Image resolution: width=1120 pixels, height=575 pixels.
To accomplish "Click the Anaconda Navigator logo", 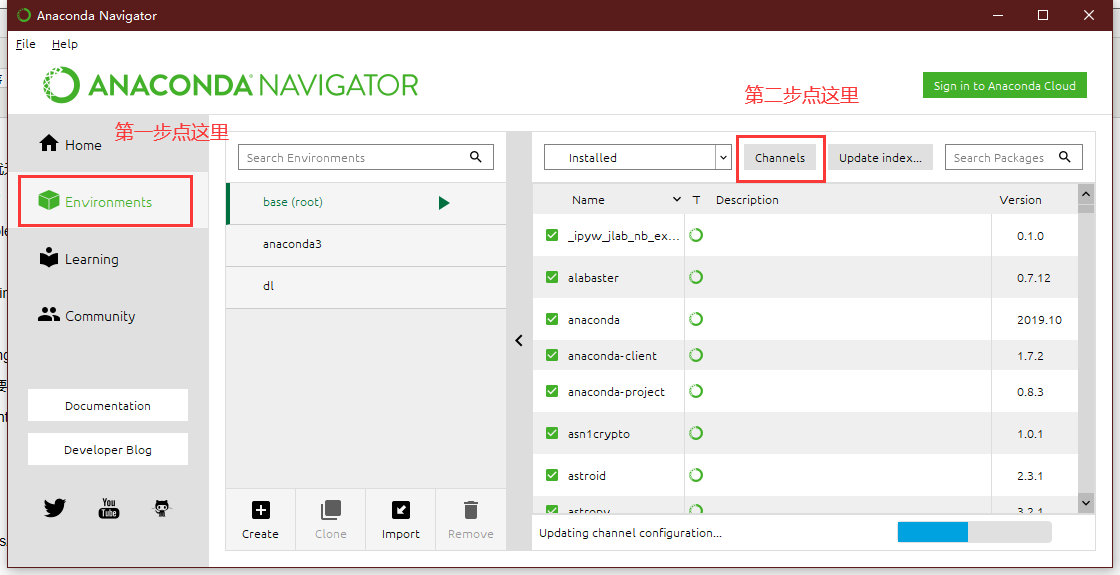I will pyautogui.click(x=230, y=85).
